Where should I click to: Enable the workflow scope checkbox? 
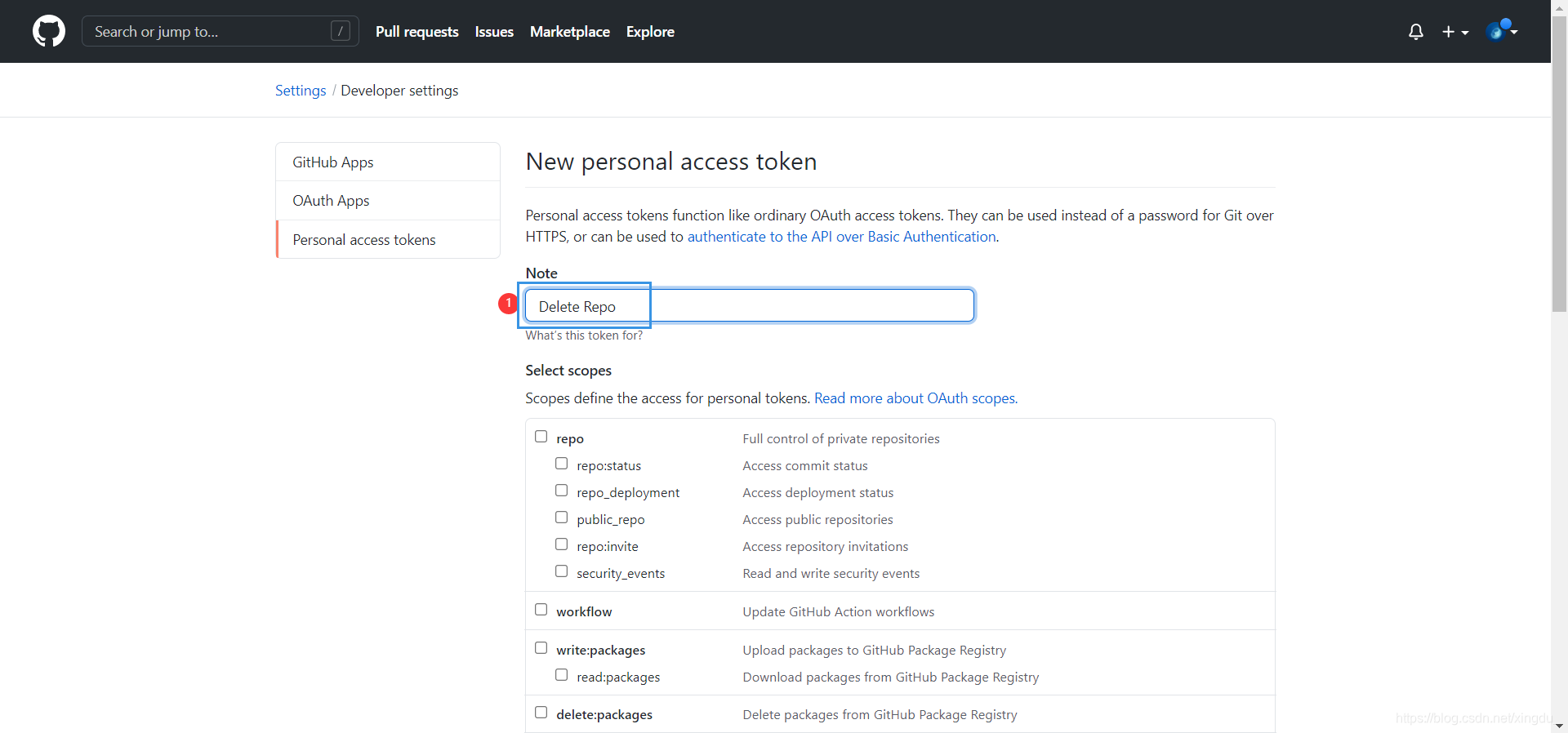[541, 610]
